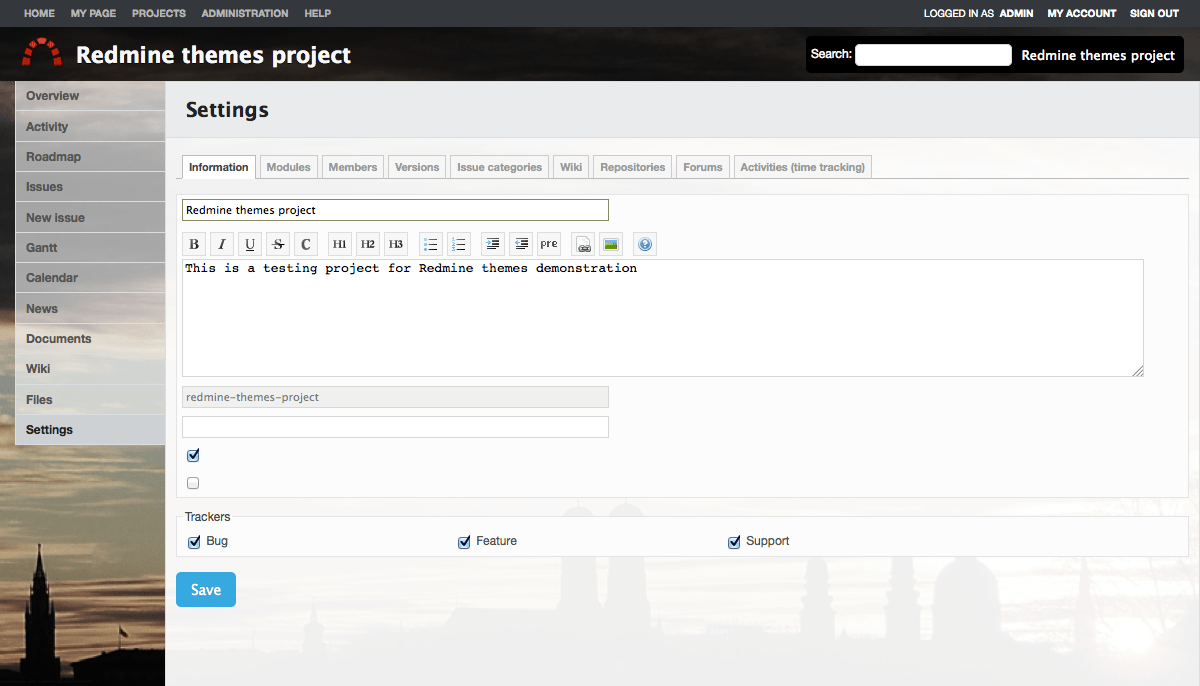
Task: Click the red Redmine arch logo
Action: pos(42,53)
